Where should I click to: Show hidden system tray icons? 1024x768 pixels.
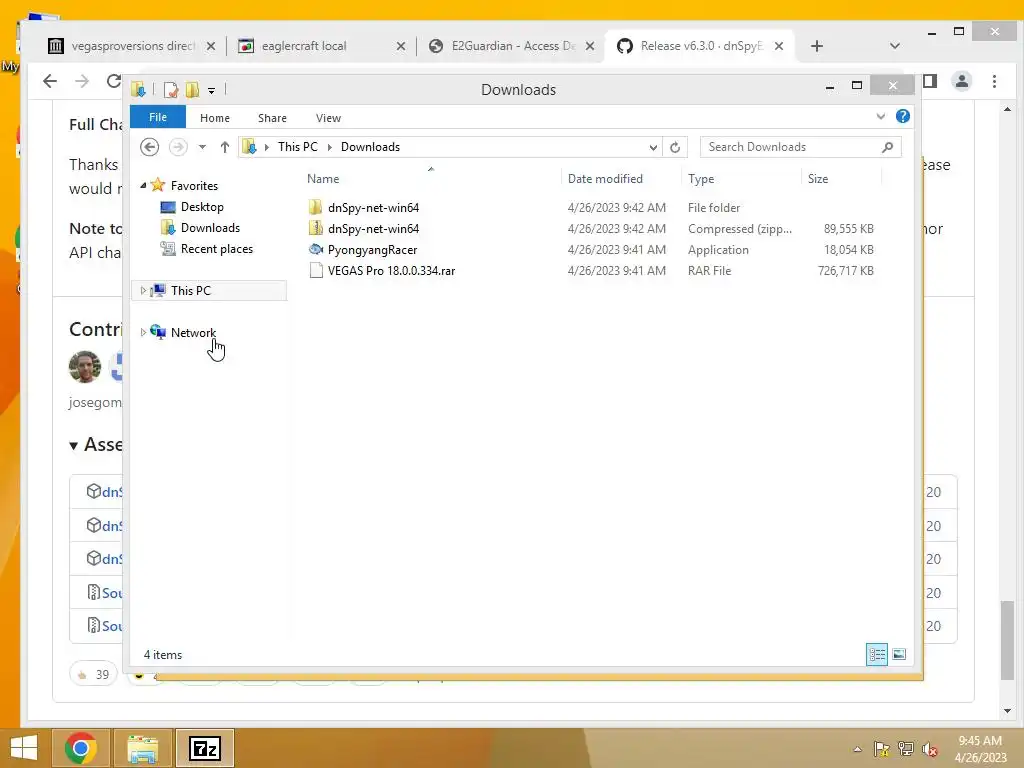(x=857, y=749)
